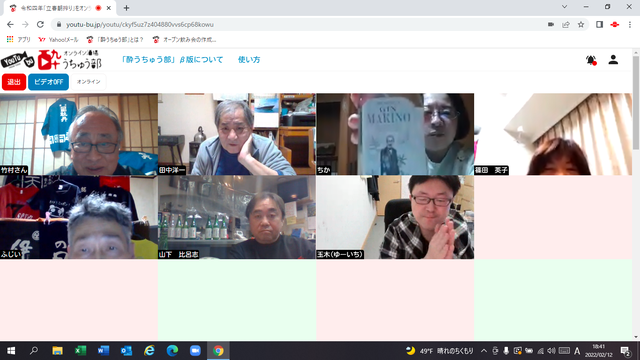Click the Chrome taskbar icon
This screenshot has width=640, height=360.
coord(218,351)
